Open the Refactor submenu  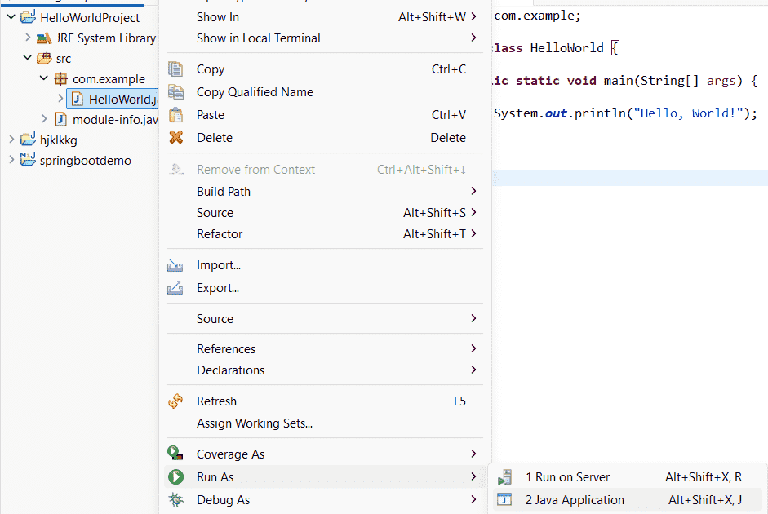(x=324, y=234)
